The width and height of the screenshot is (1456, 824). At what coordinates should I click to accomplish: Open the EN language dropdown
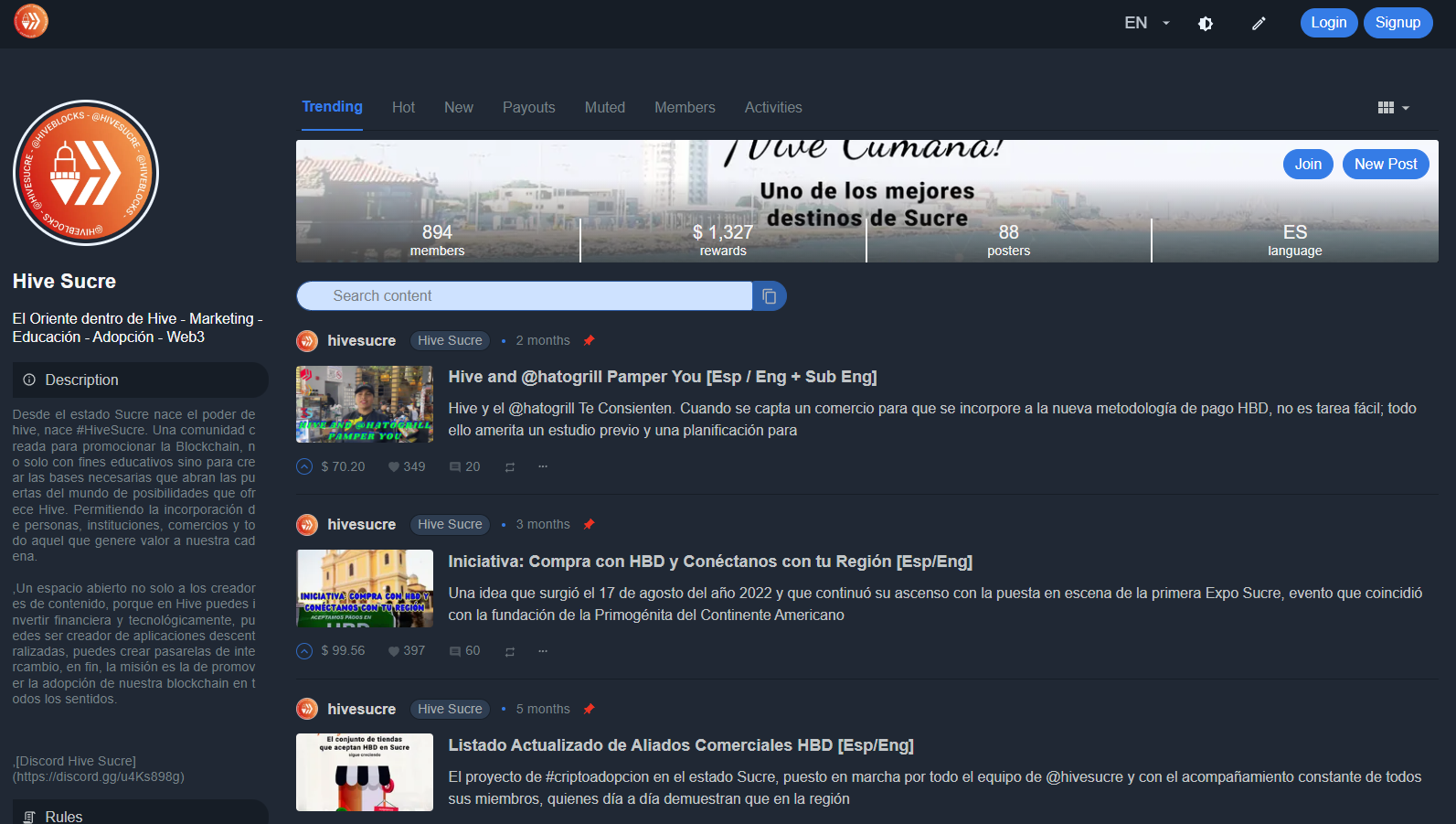point(1147,23)
